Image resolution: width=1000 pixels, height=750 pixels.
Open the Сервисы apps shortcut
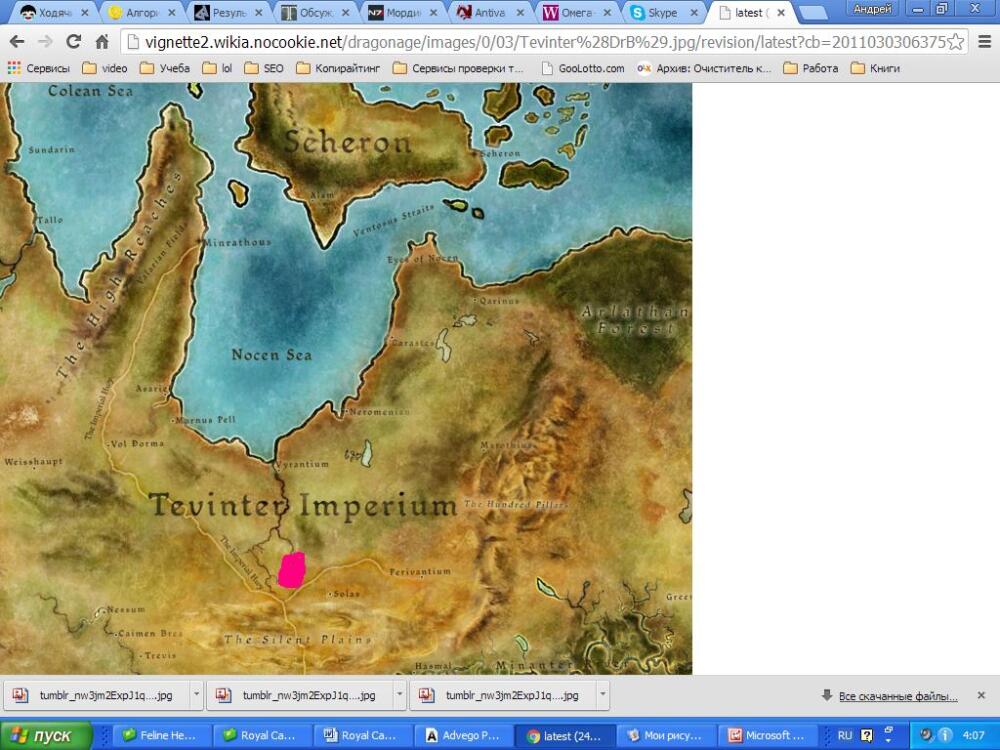click(x=38, y=68)
